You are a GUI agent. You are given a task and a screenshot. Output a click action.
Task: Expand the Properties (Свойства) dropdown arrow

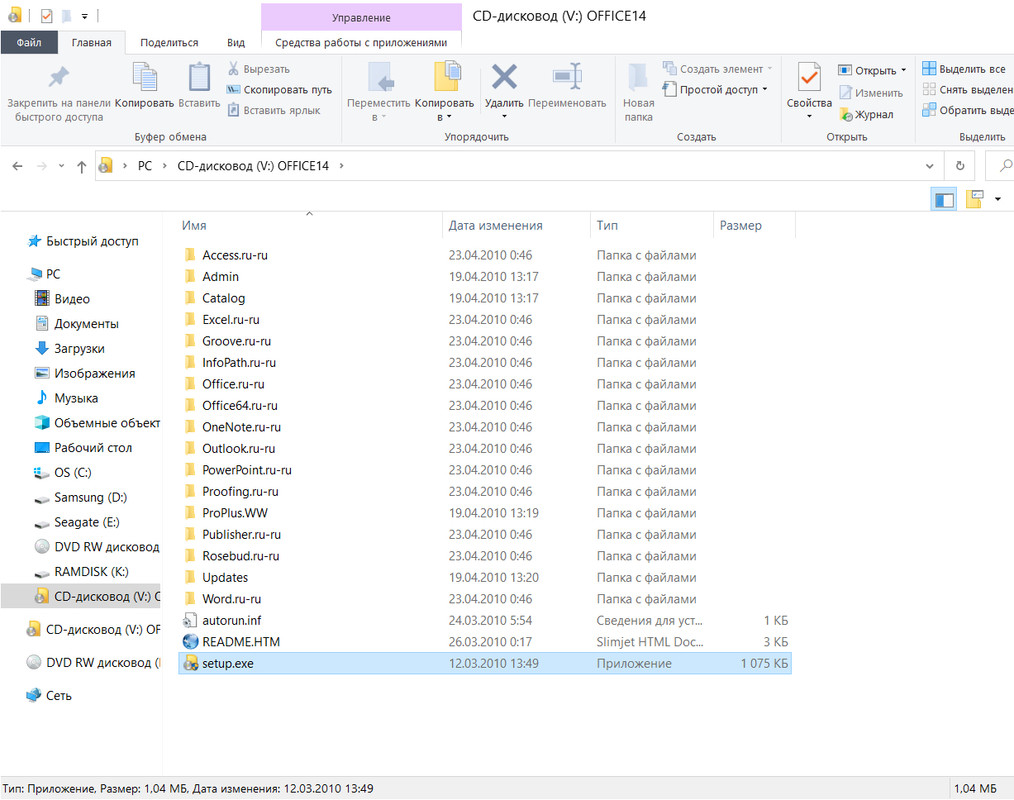point(809,116)
